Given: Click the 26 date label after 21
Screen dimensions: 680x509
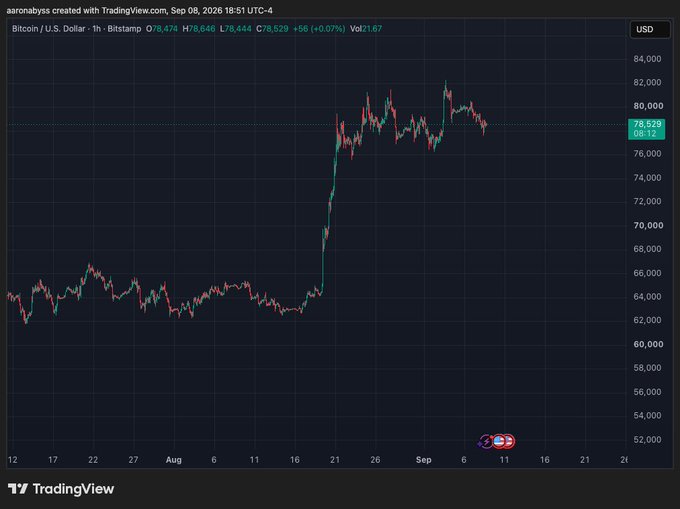Looking at the screenshot, I should coord(375,460).
